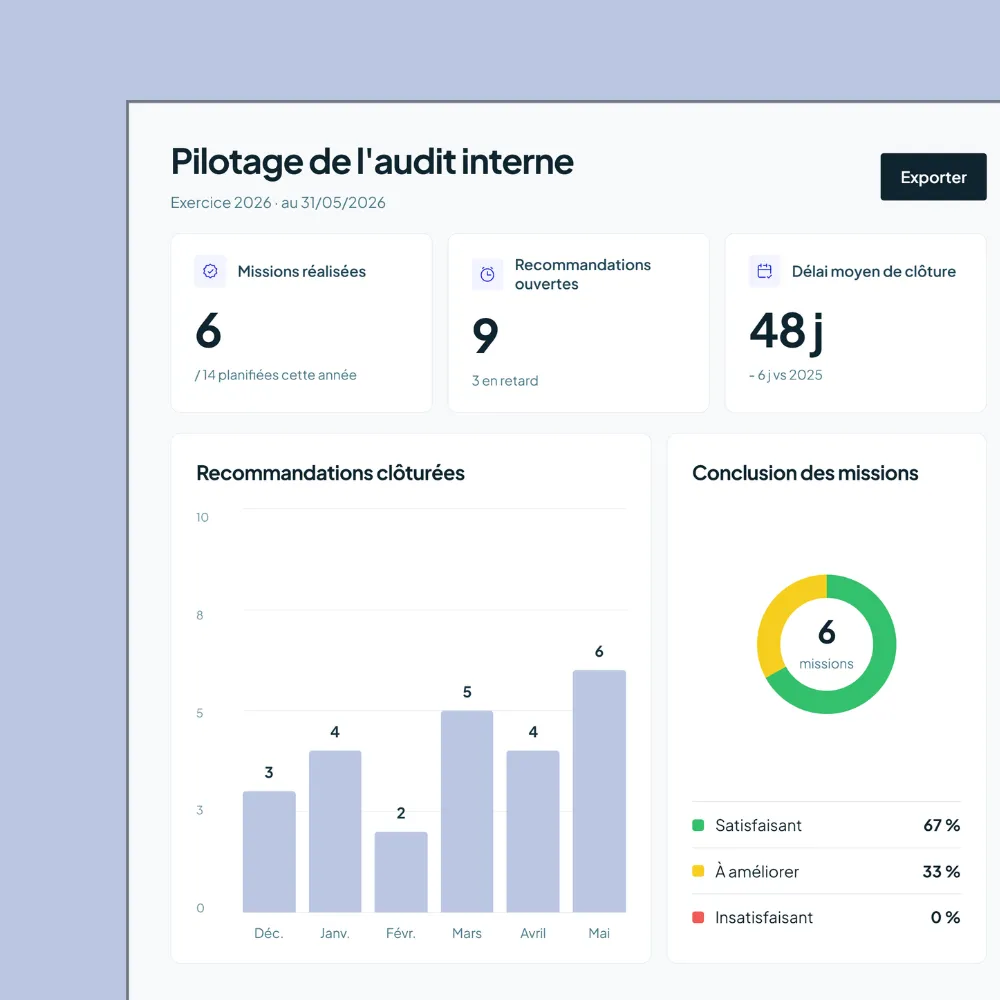
Task: Select the Févr. bar in chart
Action: [x=401, y=872]
